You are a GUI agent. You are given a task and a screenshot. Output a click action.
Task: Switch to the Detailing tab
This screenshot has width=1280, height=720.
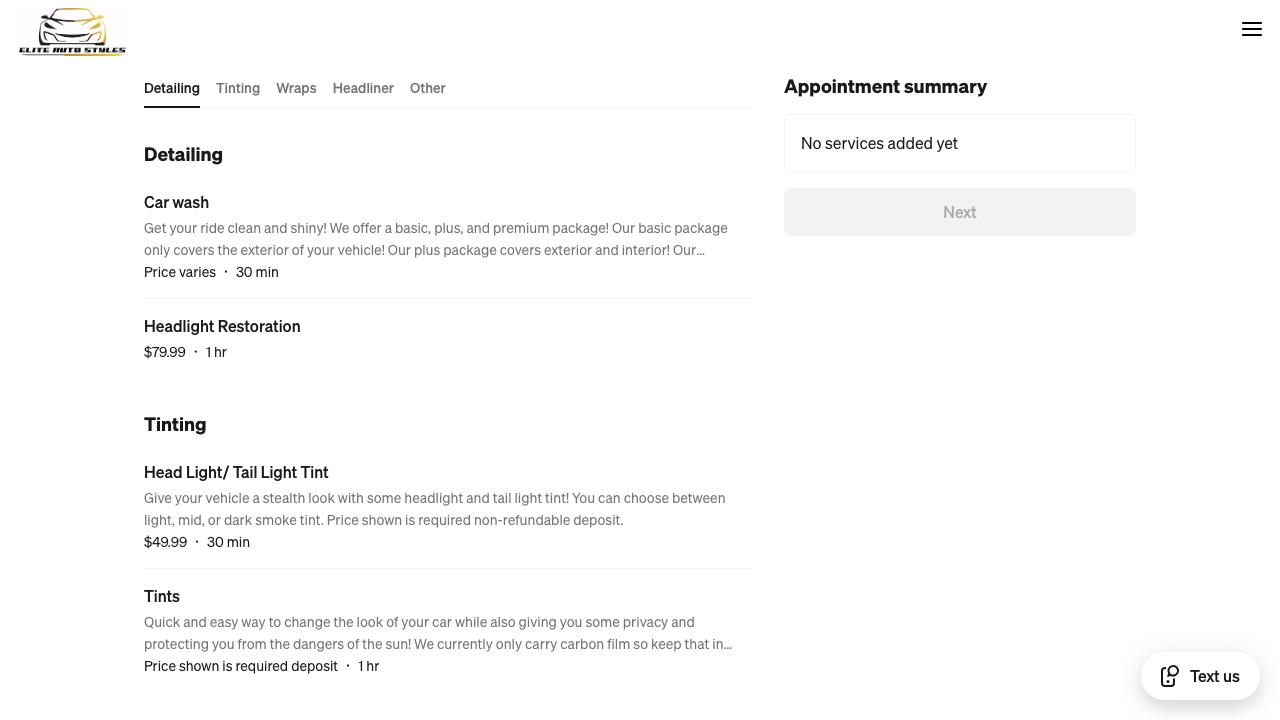point(172,88)
